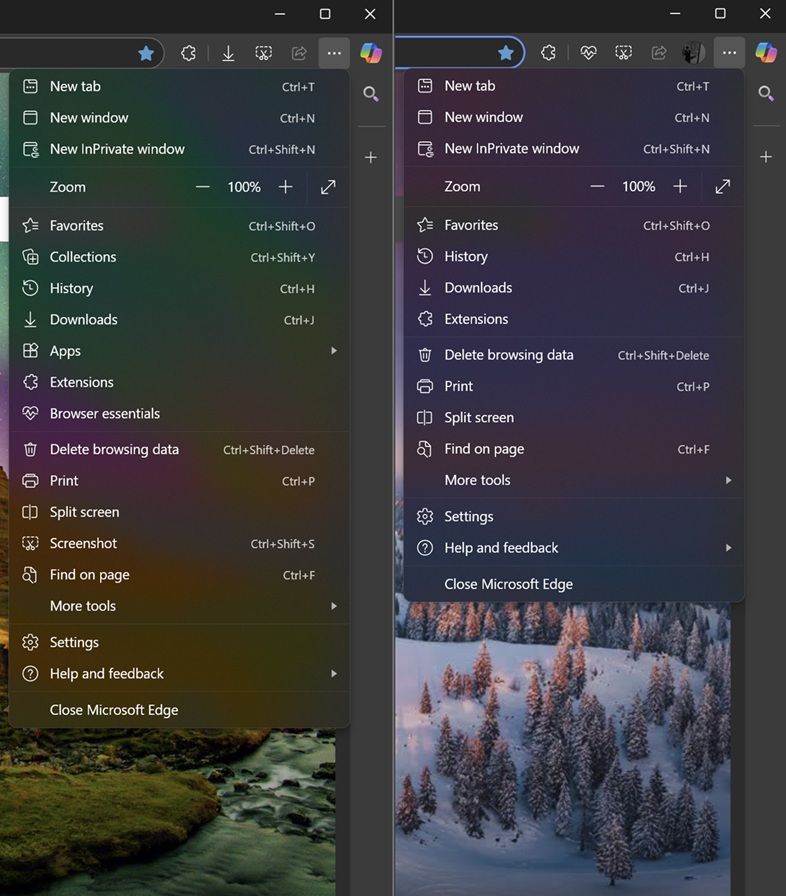Expand Help and feedback in left menu
Viewport: 786px width, 896px height.
179,674
